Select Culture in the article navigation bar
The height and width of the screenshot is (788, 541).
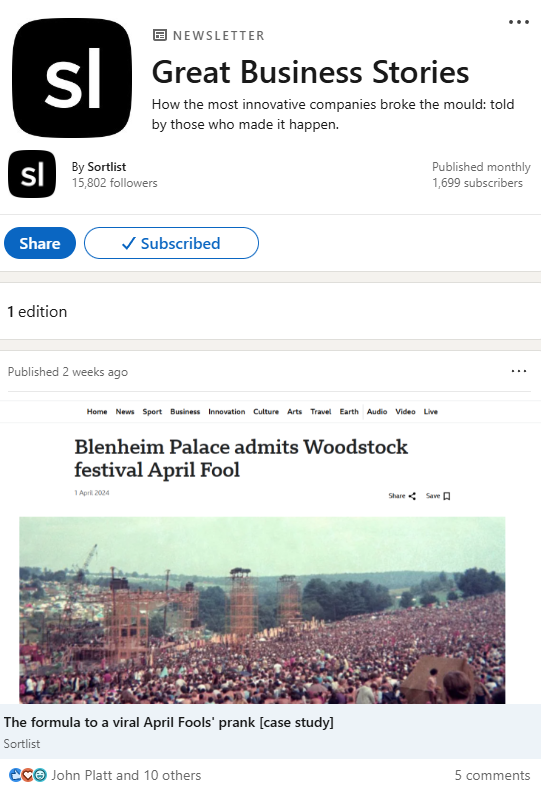(x=266, y=412)
